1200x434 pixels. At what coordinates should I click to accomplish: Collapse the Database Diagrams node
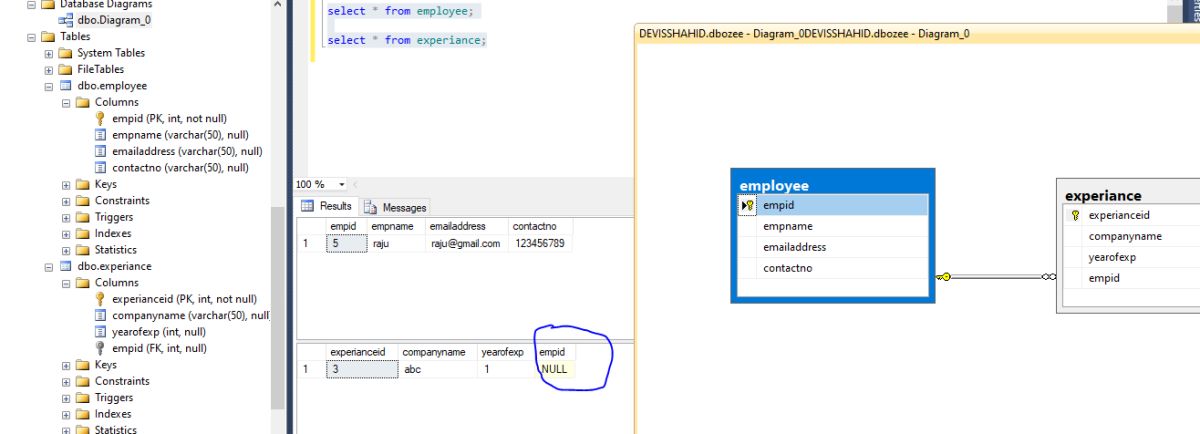(x=32, y=4)
